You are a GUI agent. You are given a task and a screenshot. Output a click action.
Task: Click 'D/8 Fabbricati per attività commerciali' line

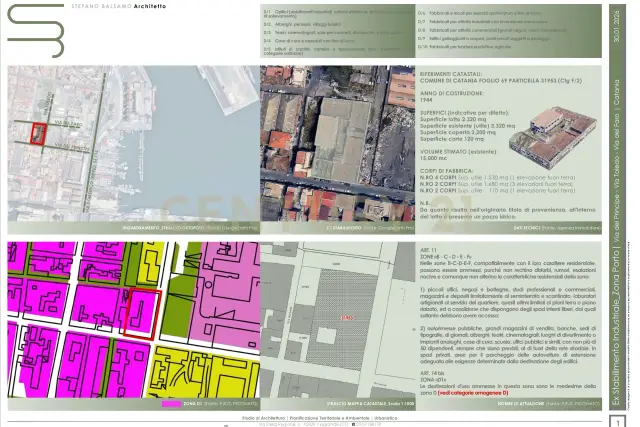492,30
